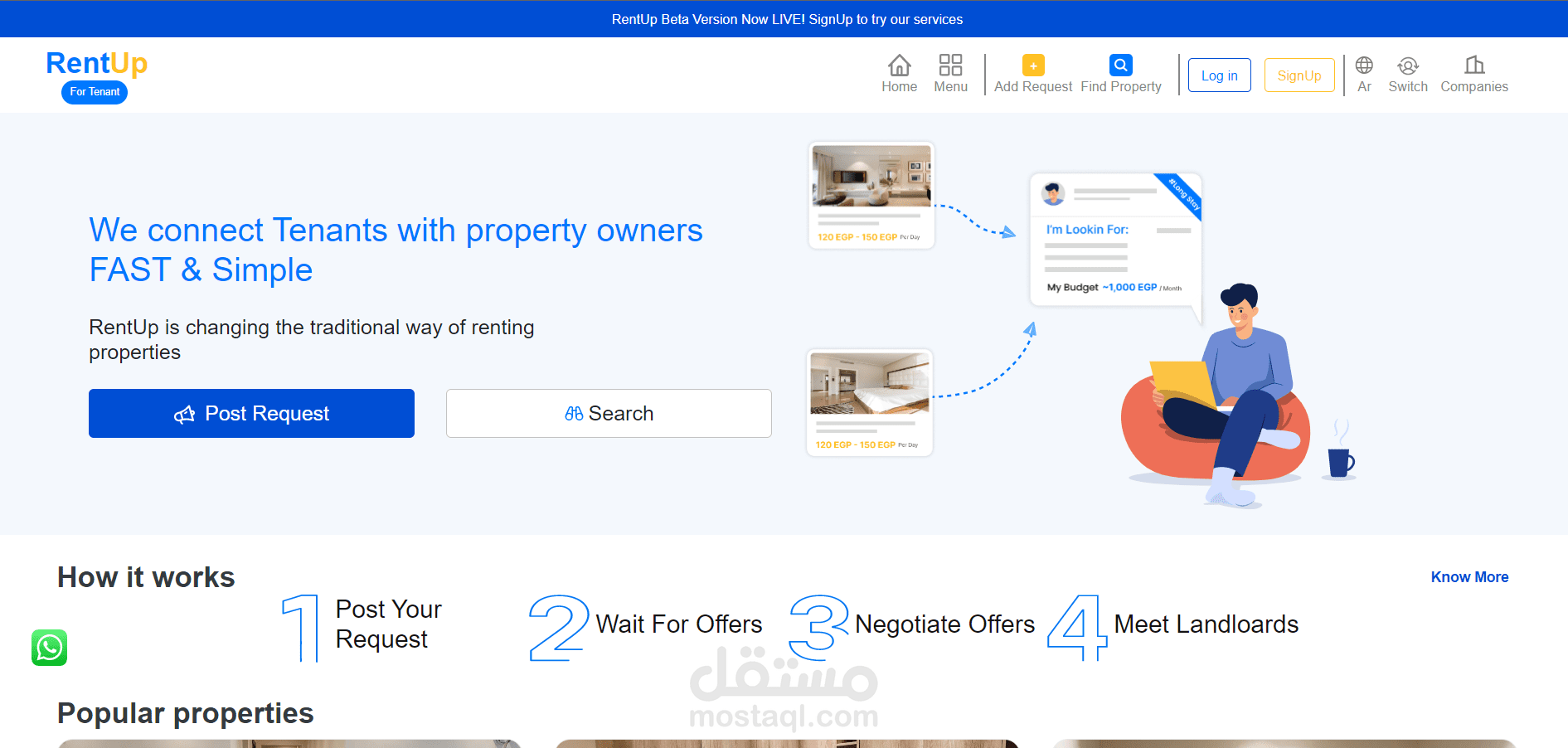This screenshot has width=1568, height=748.
Task: Switch language with the Ar globe icon
Action: pos(1364,65)
